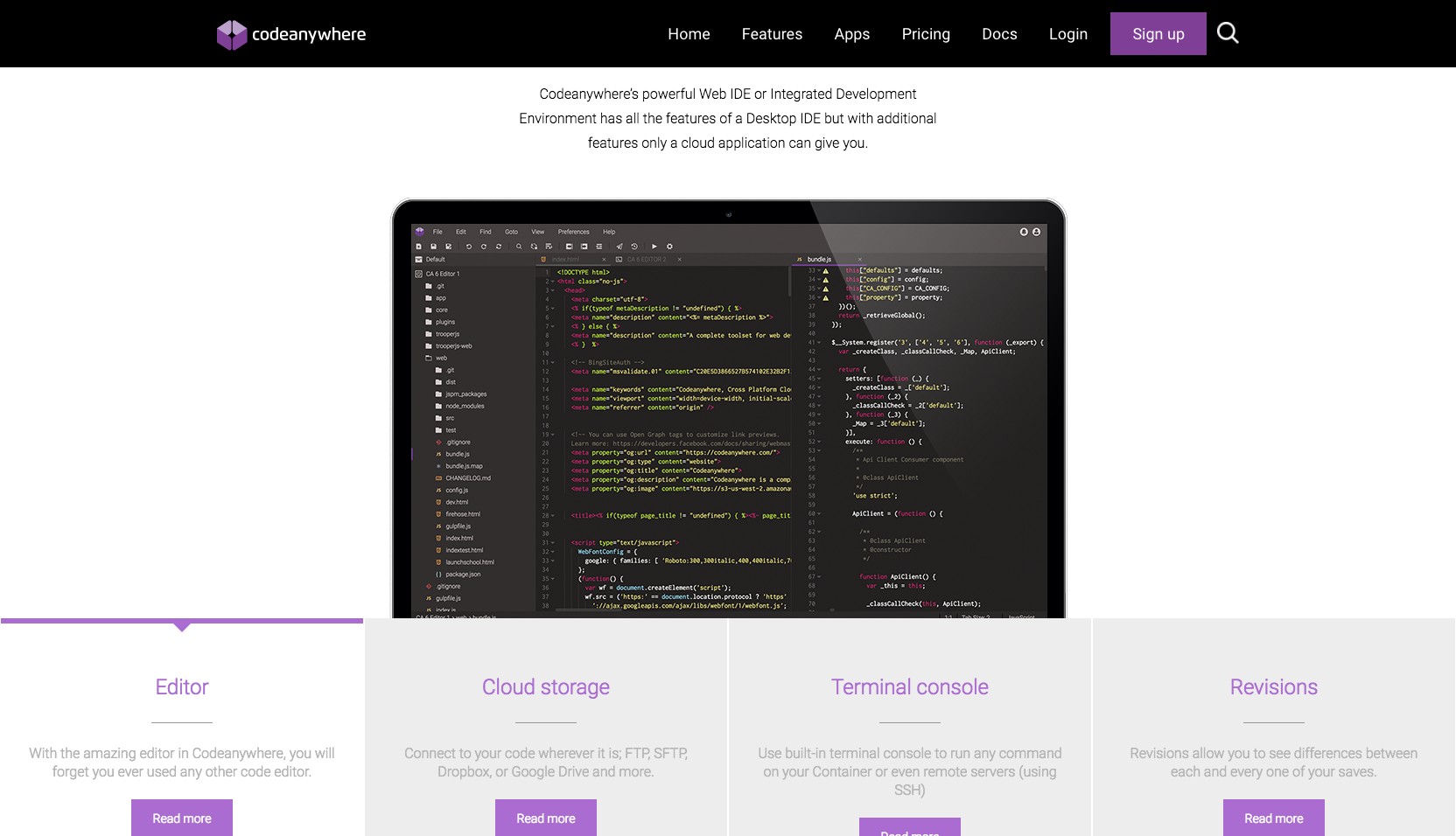The width and height of the screenshot is (1456, 836).
Task: Select the Cloud storage feature tab
Action: tap(546, 687)
